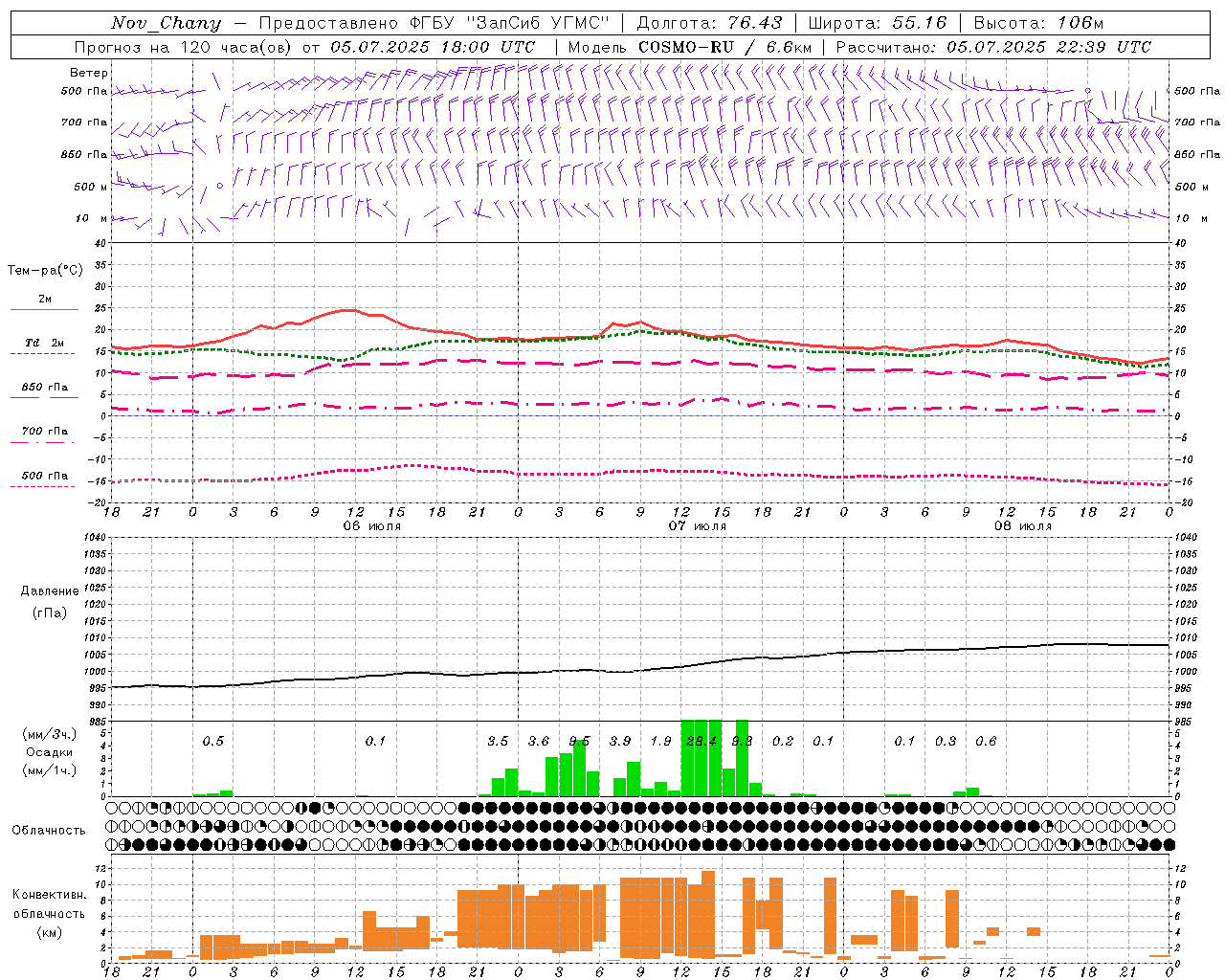The height and width of the screenshot is (980, 1225).
Task: Click the 07 июля date label
Action: [x=697, y=526]
